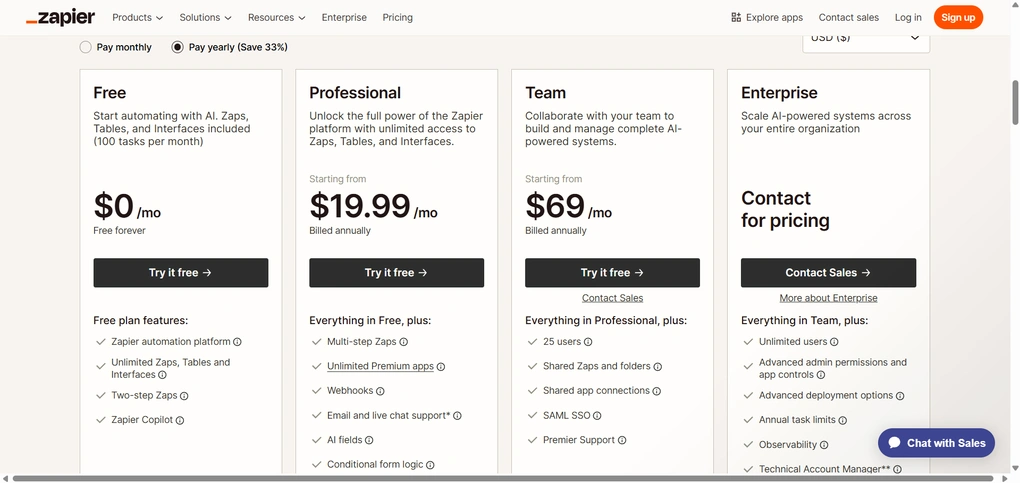
Task: Click info icon after Advanced admin permissions and app controls
Action: 820,375
